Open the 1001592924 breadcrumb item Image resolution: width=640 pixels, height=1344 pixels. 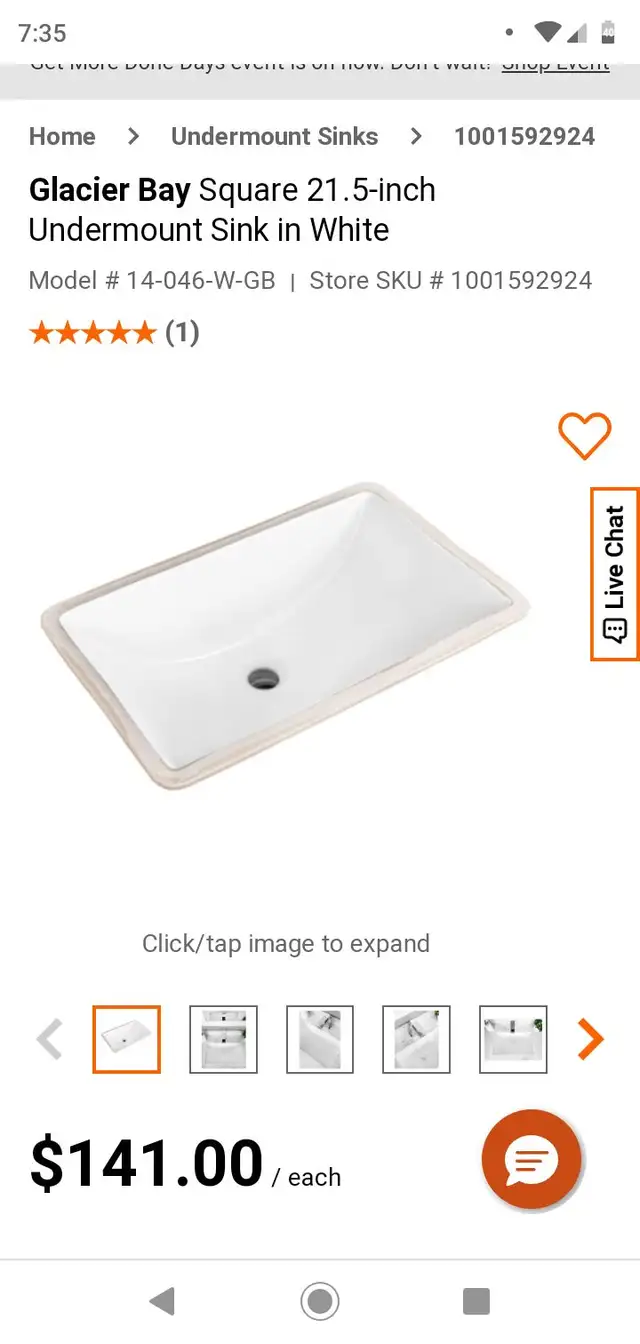click(524, 136)
